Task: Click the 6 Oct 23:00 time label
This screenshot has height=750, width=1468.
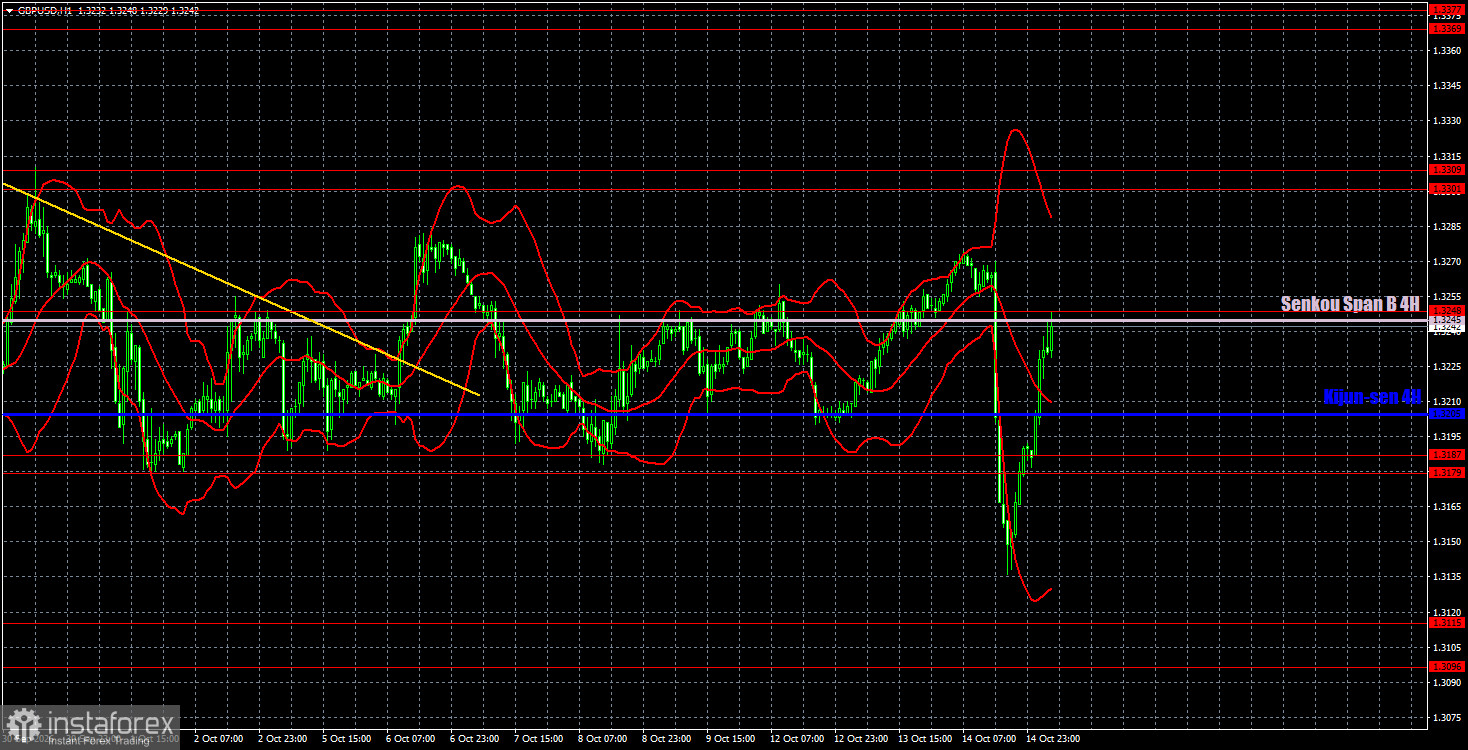Action: 474,739
